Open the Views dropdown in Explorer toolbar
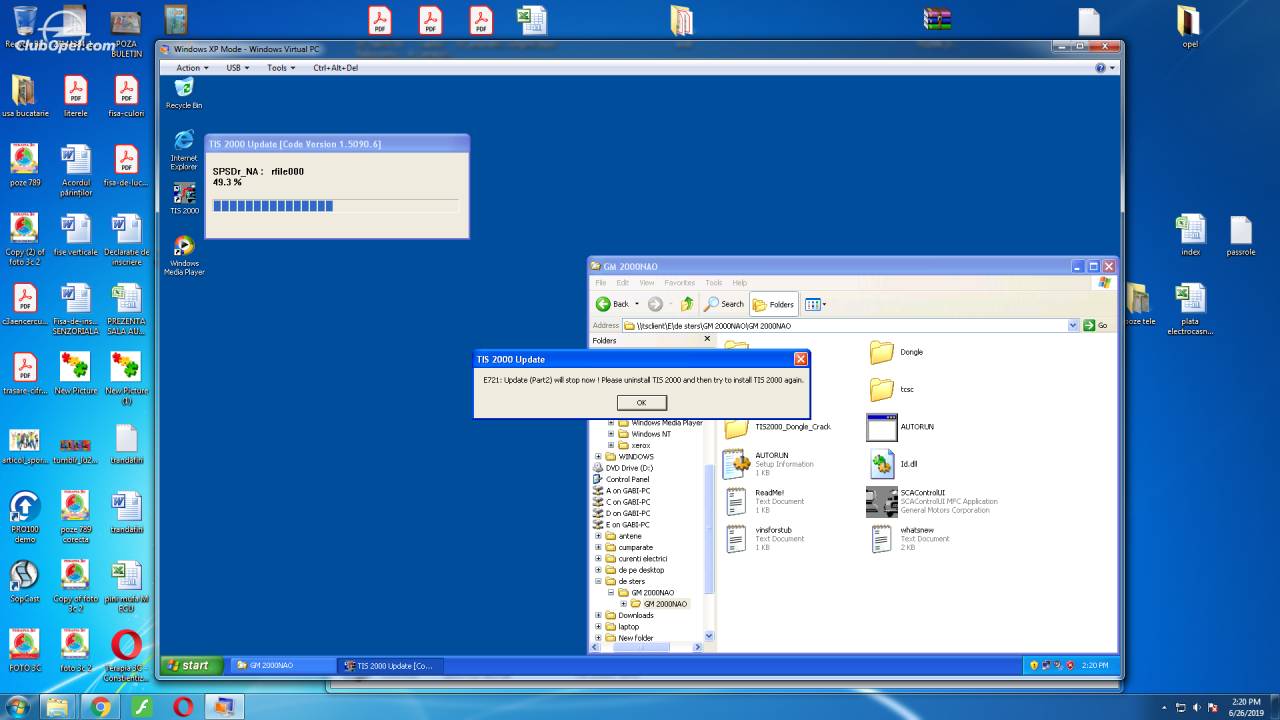Image resolution: width=1280 pixels, height=720 pixels. (815, 304)
